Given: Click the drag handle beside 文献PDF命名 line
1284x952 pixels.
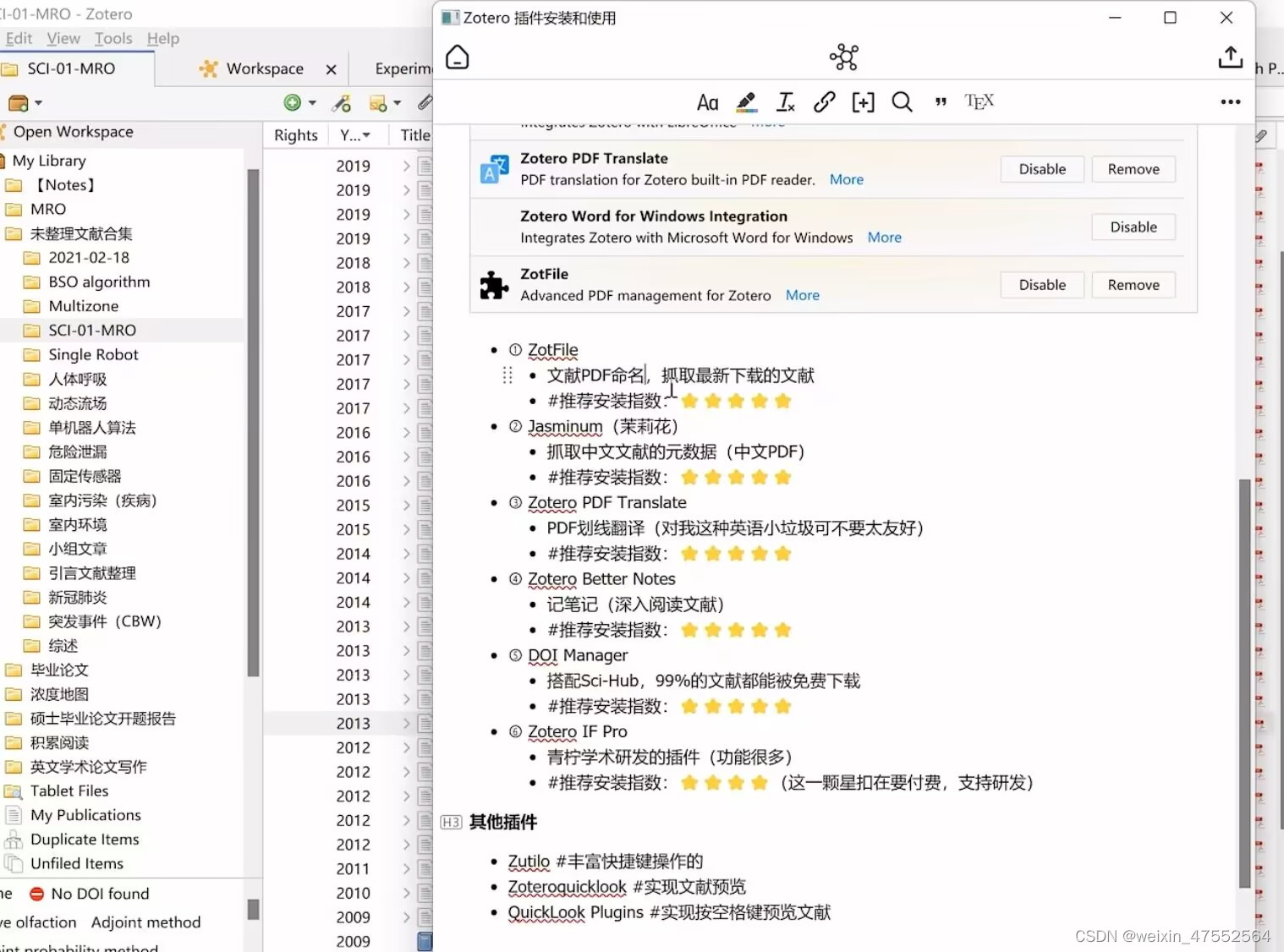Looking at the screenshot, I should point(508,375).
